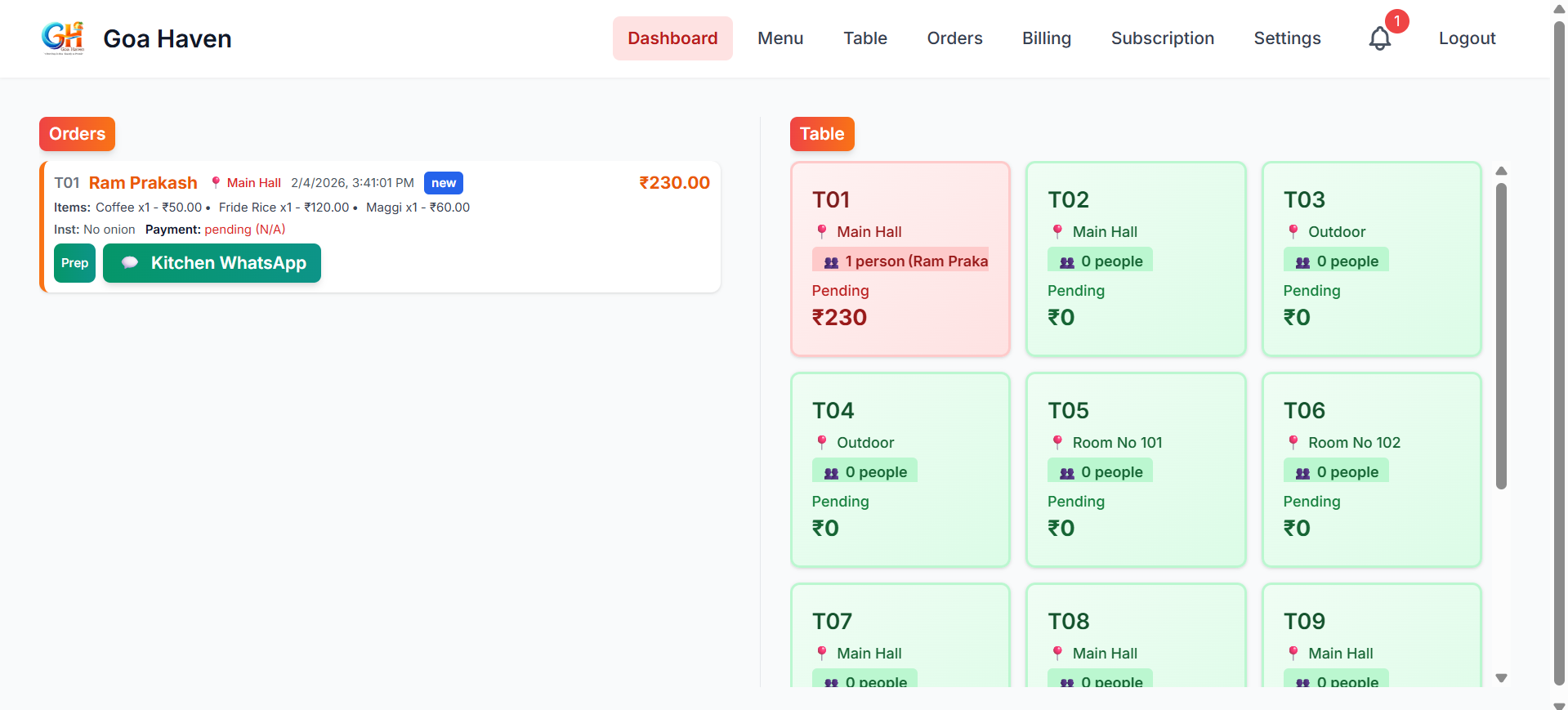The width and height of the screenshot is (1568, 710).
Task: Click the location pin on T06 card
Action: click(1293, 442)
